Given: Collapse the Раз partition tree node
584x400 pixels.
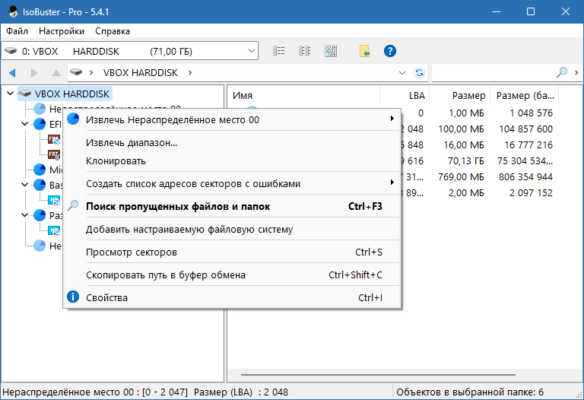Looking at the screenshot, I should [x=25, y=215].
